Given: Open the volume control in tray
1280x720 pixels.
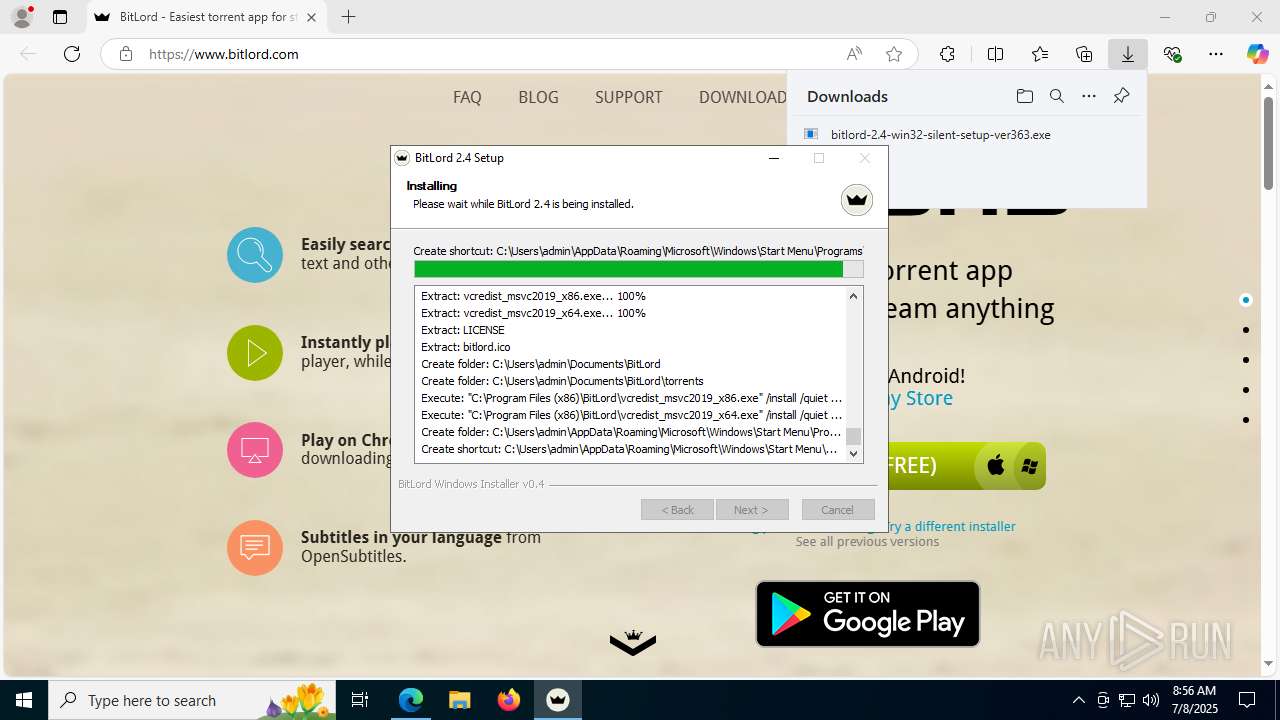Looking at the screenshot, I should [1151, 700].
